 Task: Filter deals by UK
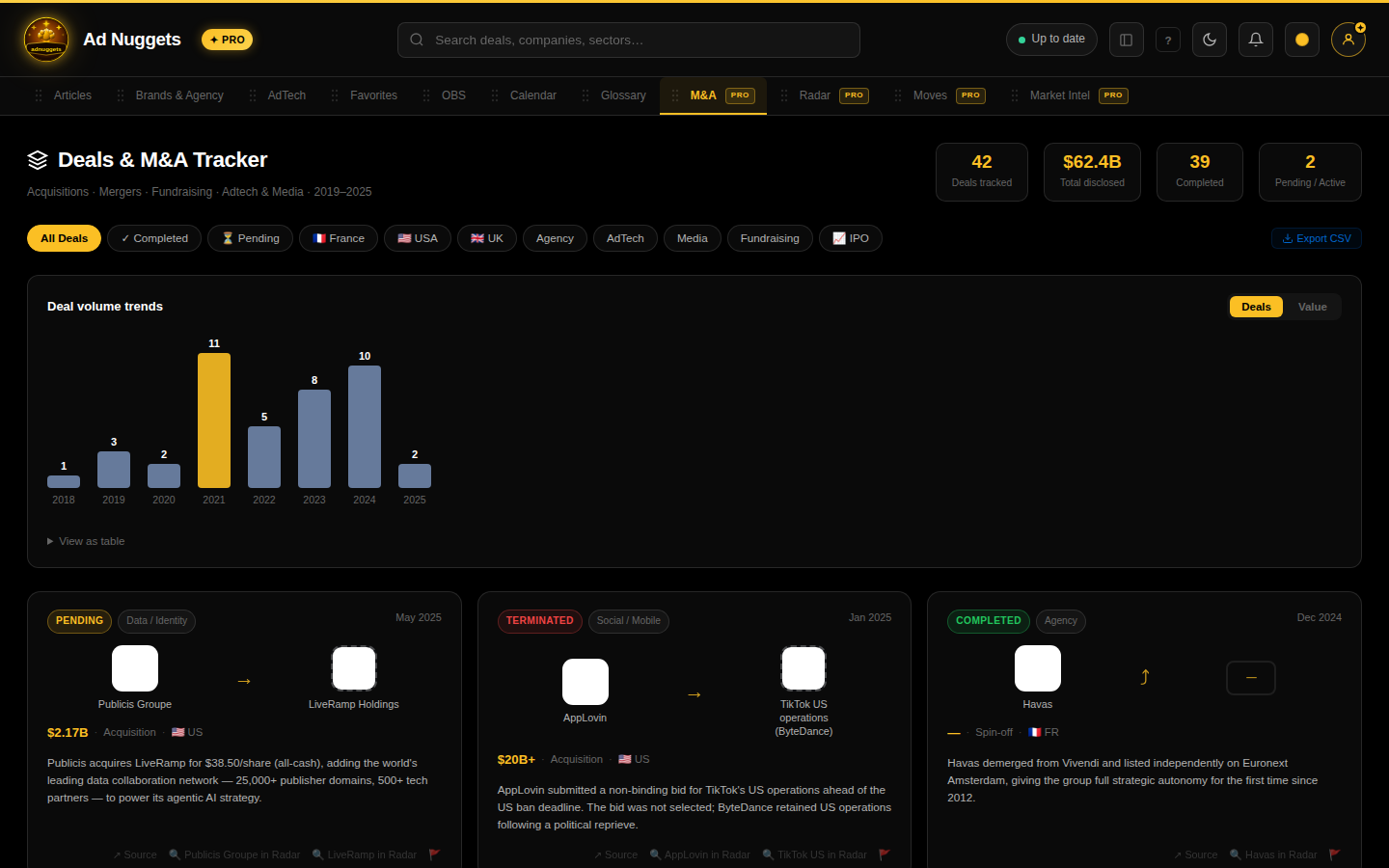point(487,238)
